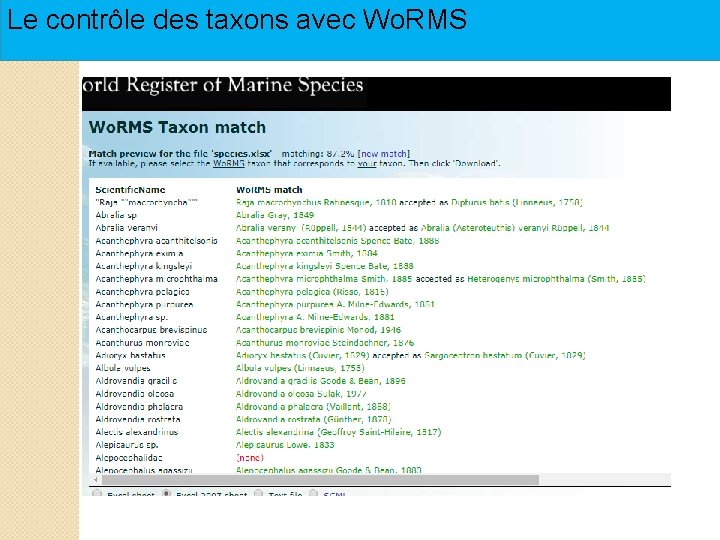Select the Text file radio button
The width and height of the screenshot is (720, 540).
pos(259,494)
